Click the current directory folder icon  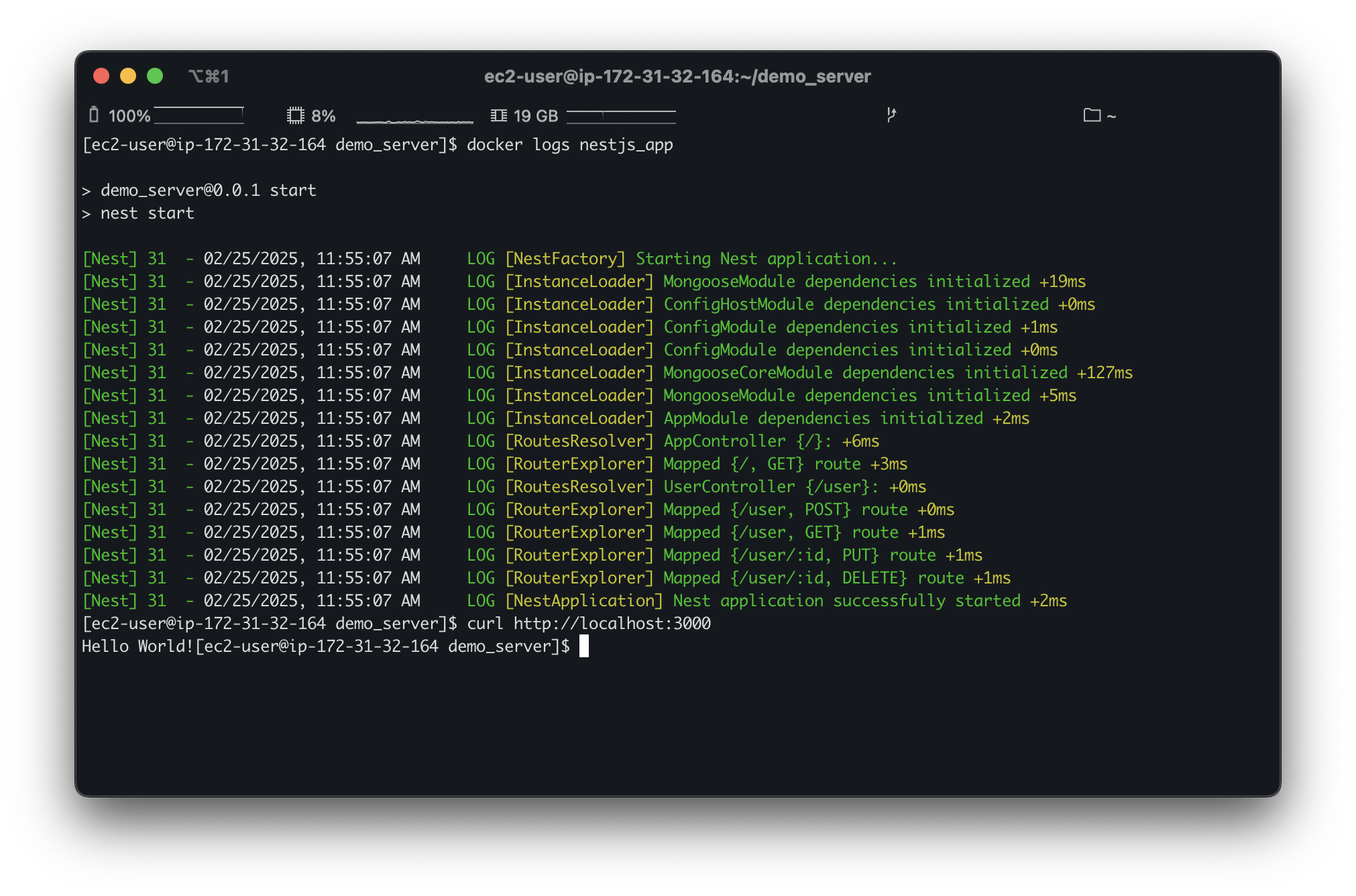[x=1092, y=115]
